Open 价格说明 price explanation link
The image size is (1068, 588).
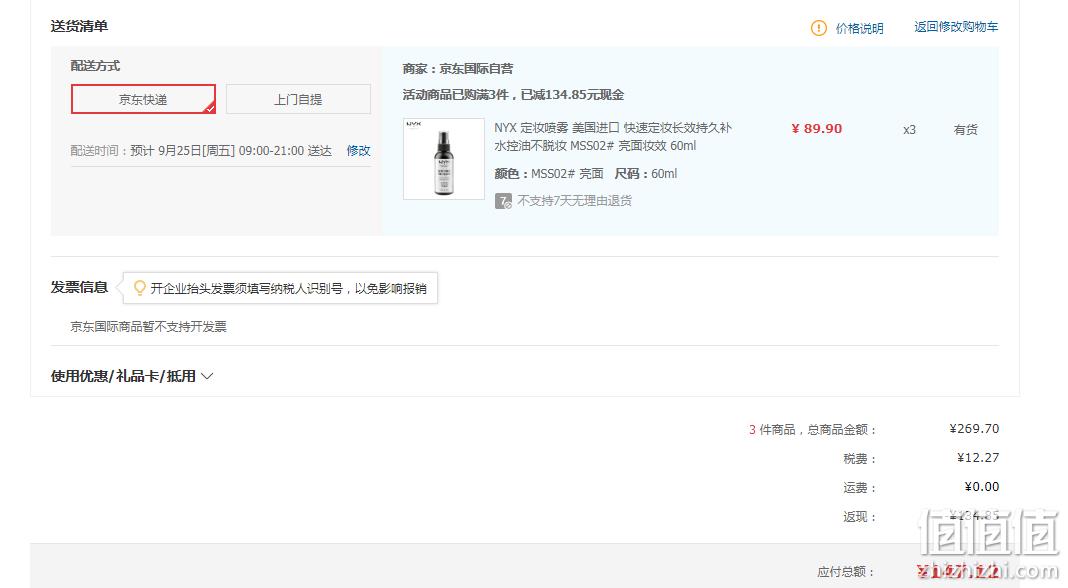860,28
